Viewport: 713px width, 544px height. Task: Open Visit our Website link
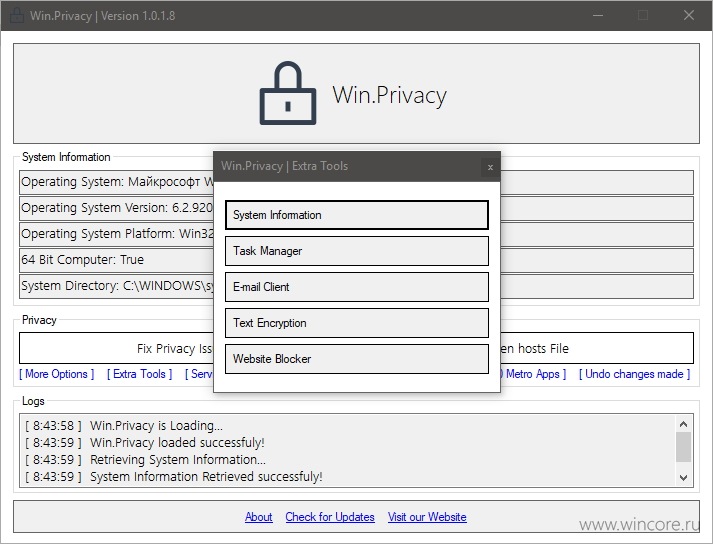[x=427, y=517]
